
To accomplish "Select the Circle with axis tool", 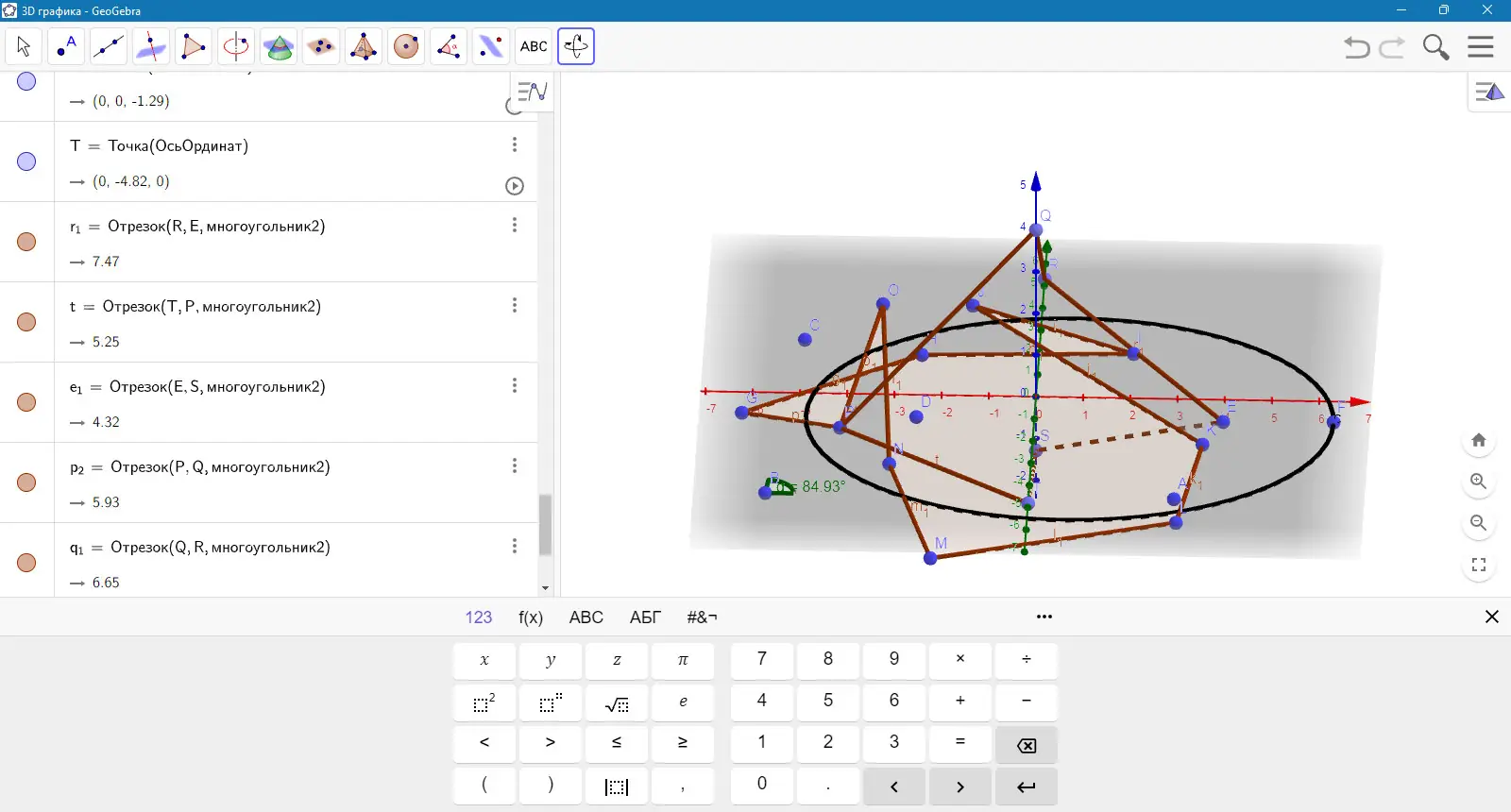I will pyautogui.click(x=236, y=46).
